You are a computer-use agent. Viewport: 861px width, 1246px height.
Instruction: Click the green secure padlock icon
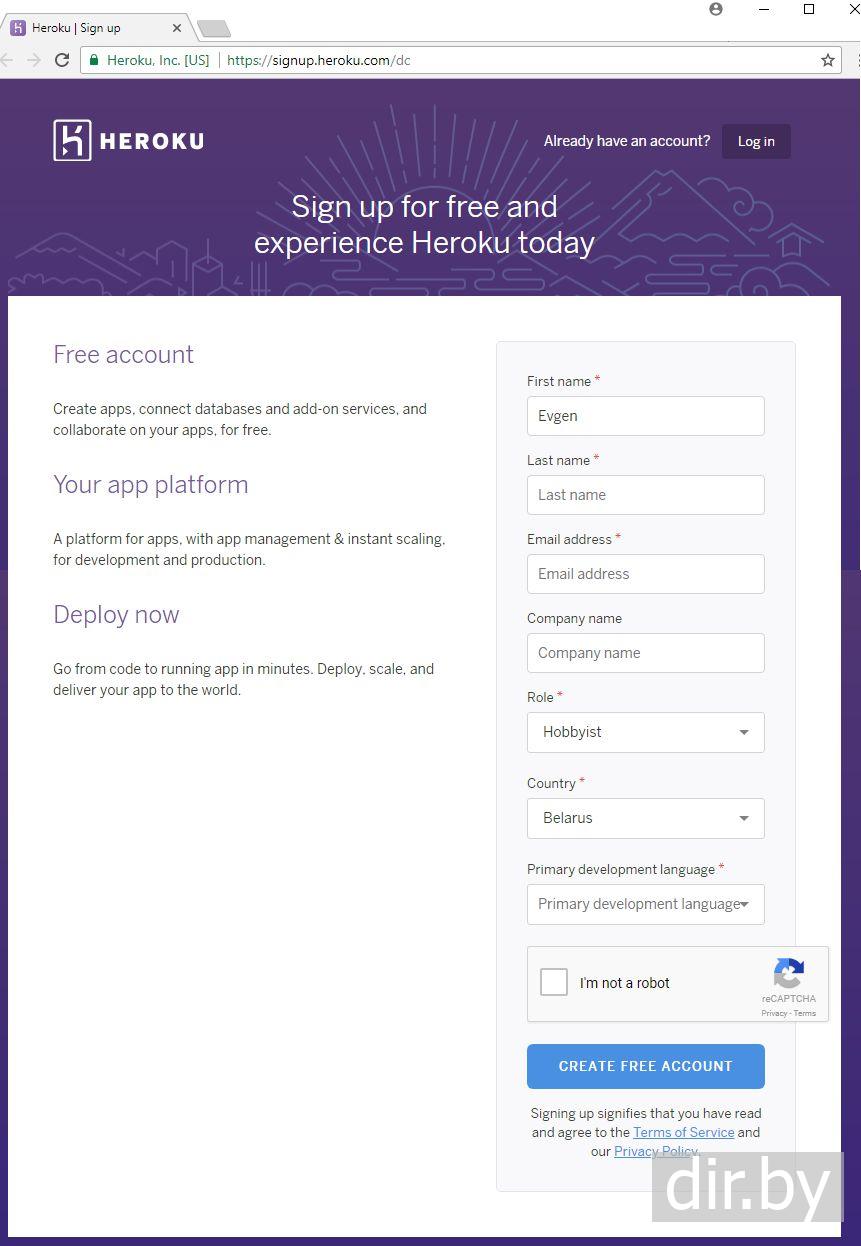(x=94, y=60)
